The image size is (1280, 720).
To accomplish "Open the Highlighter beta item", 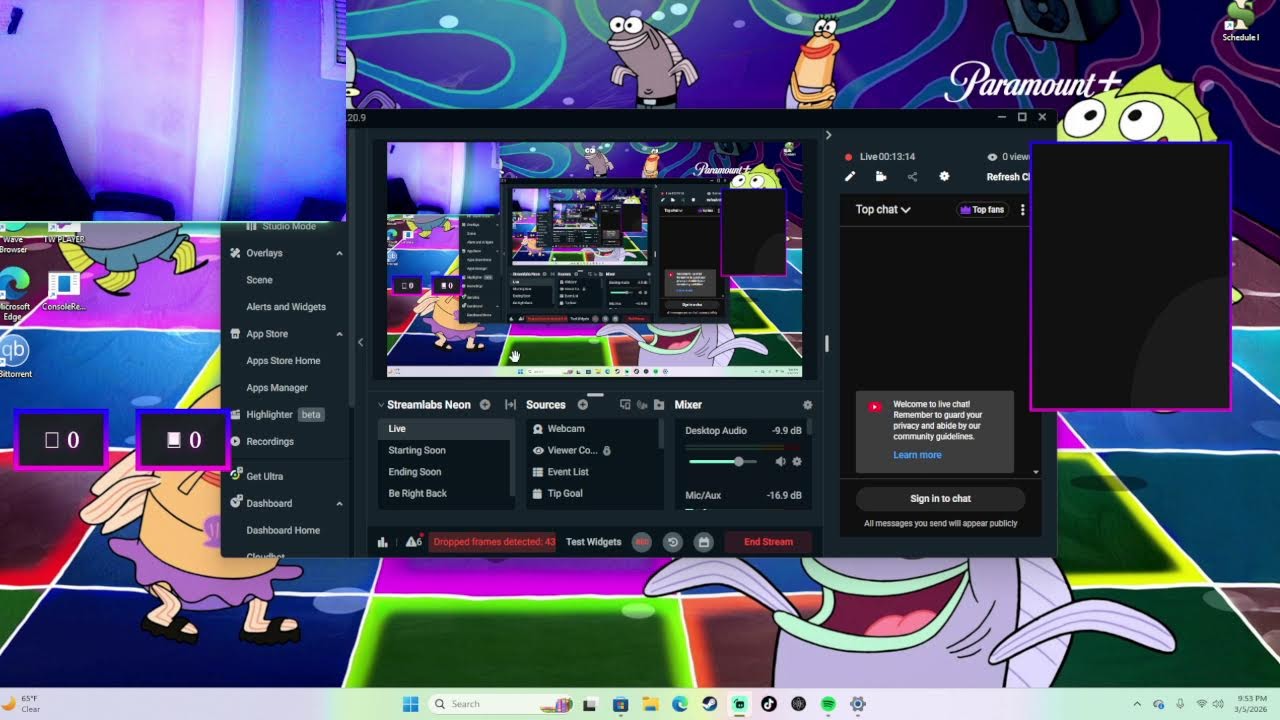I will tap(277, 415).
